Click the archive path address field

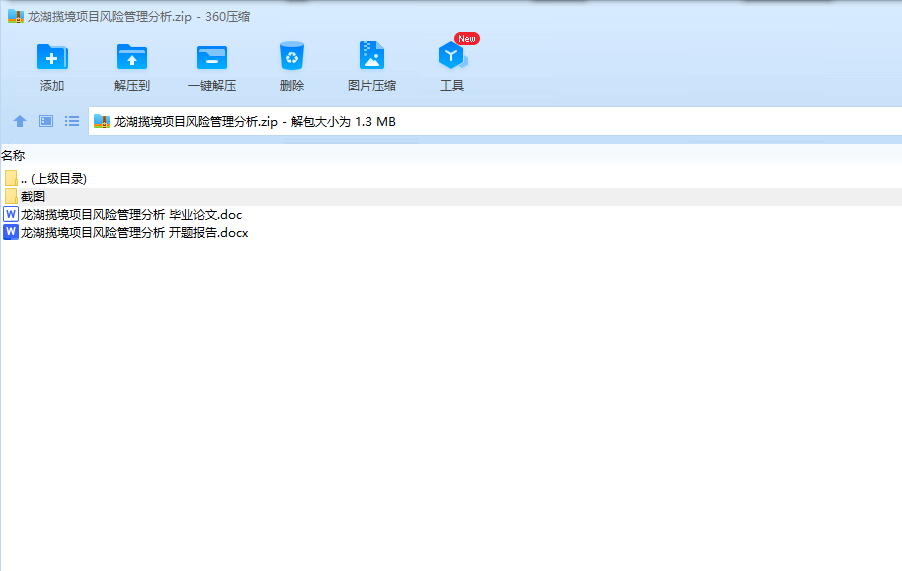pyautogui.click(x=495, y=121)
